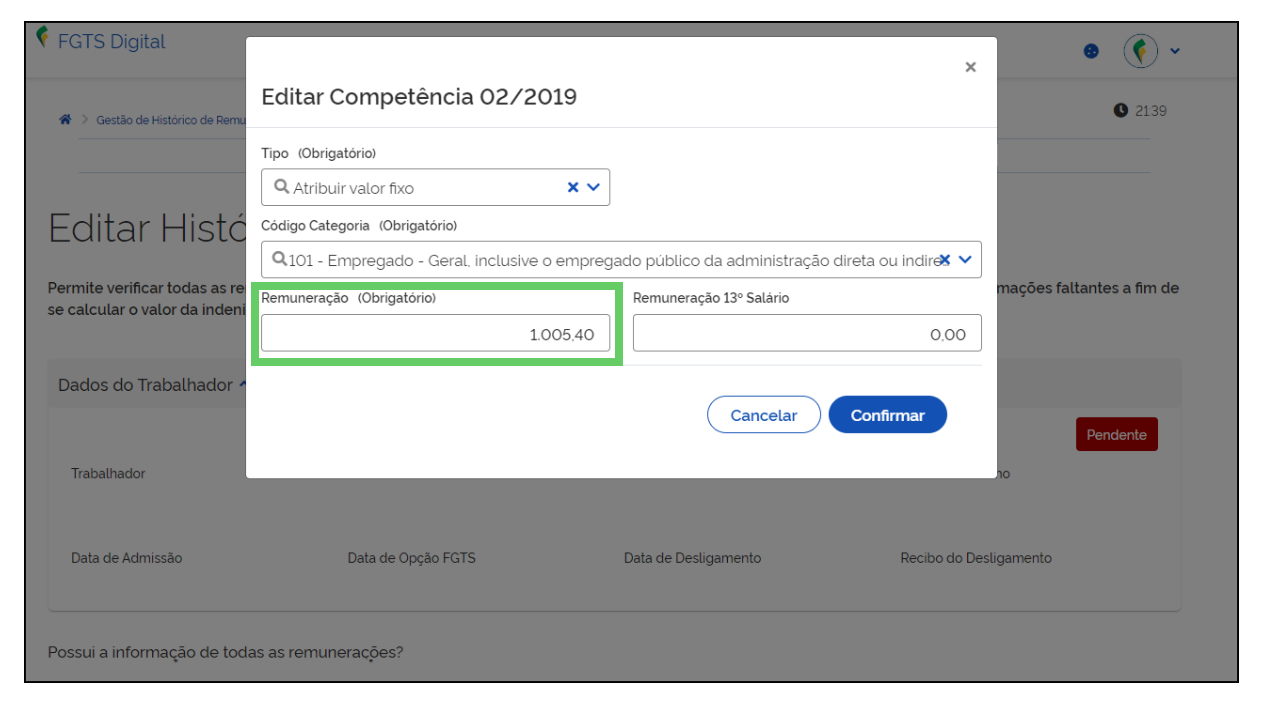Click the search icon in Tipo field
This screenshot has height=703, width=1263.
pyautogui.click(x=282, y=187)
